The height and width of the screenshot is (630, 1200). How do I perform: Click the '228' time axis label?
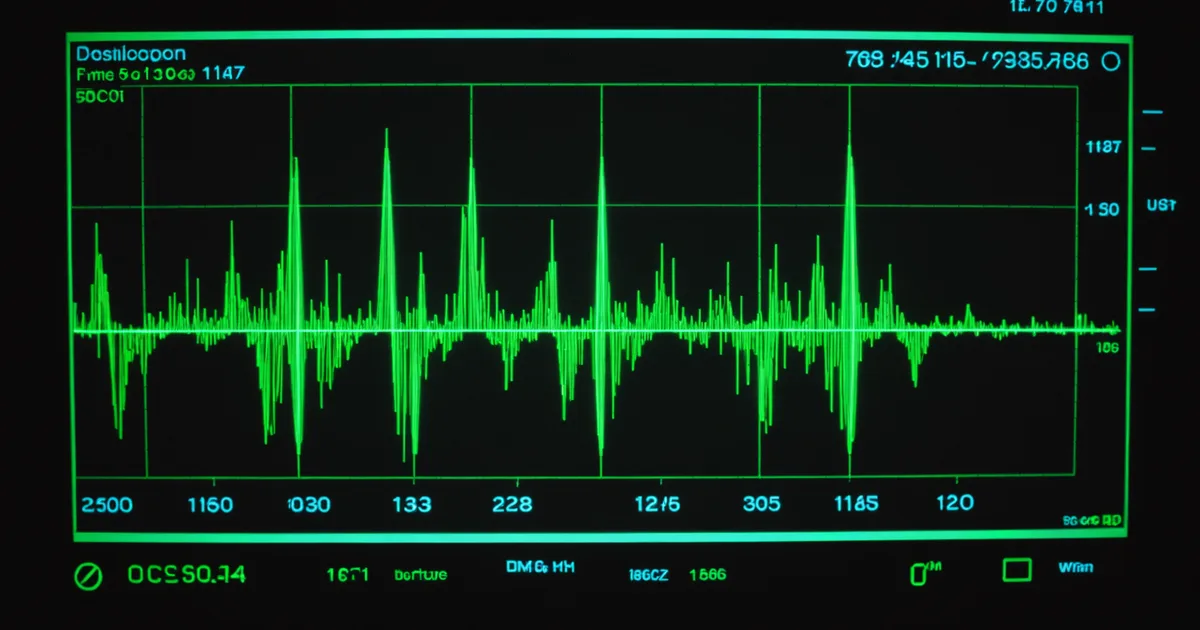tap(513, 504)
